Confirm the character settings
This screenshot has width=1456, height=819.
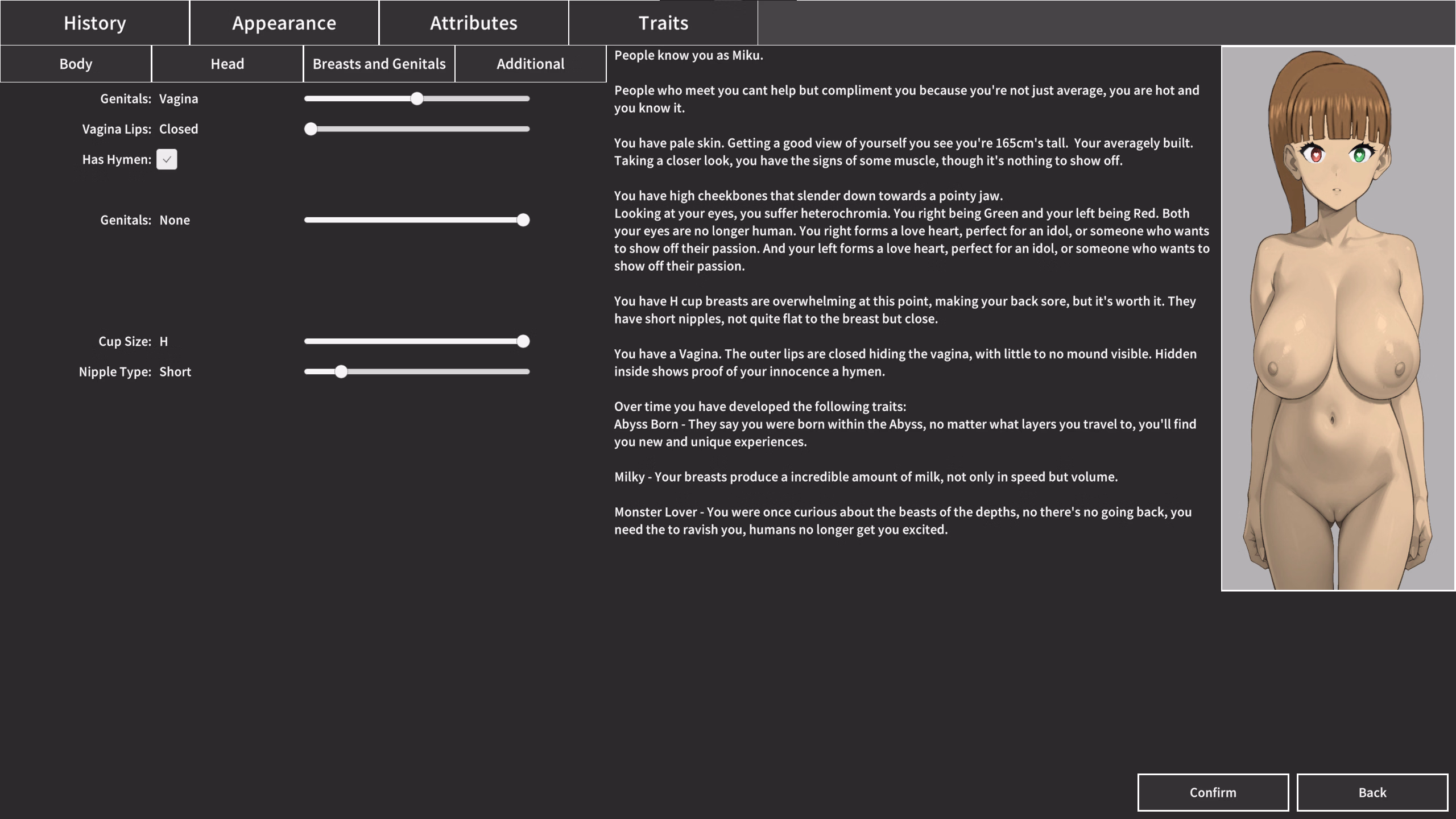click(1213, 792)
